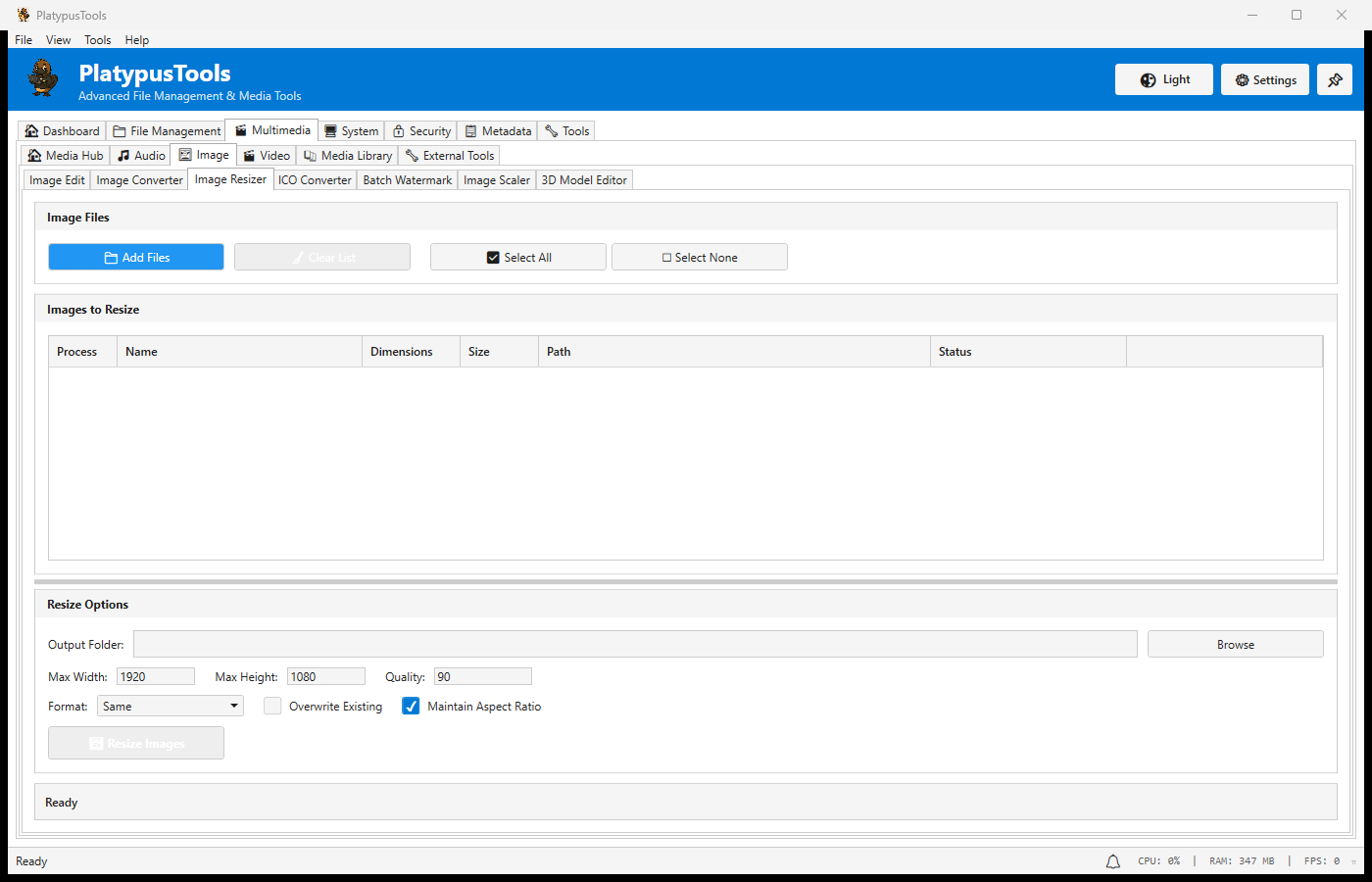Open the Metadata tab icon

point(469,130)
